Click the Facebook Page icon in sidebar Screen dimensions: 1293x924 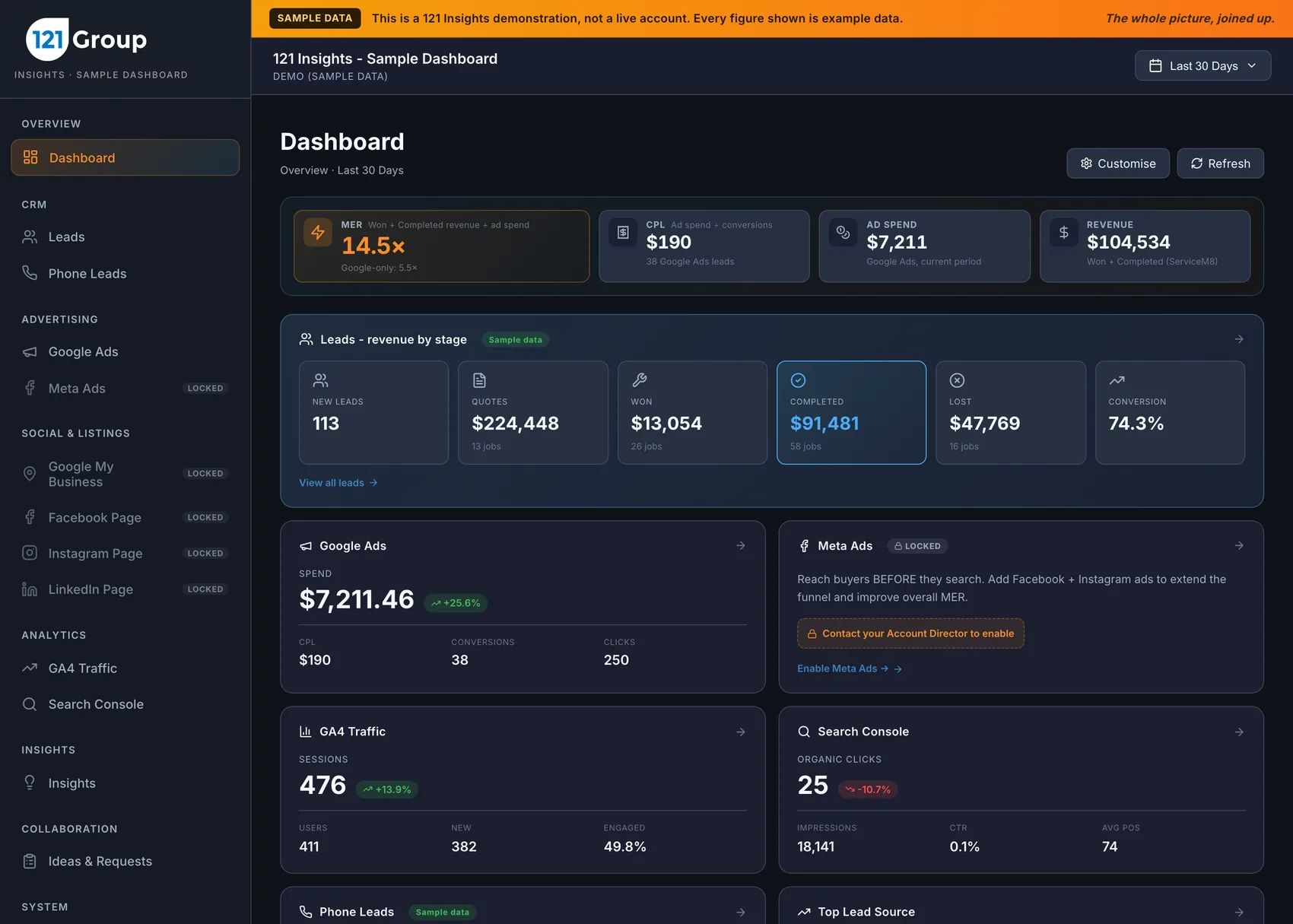tap(30, 517)
